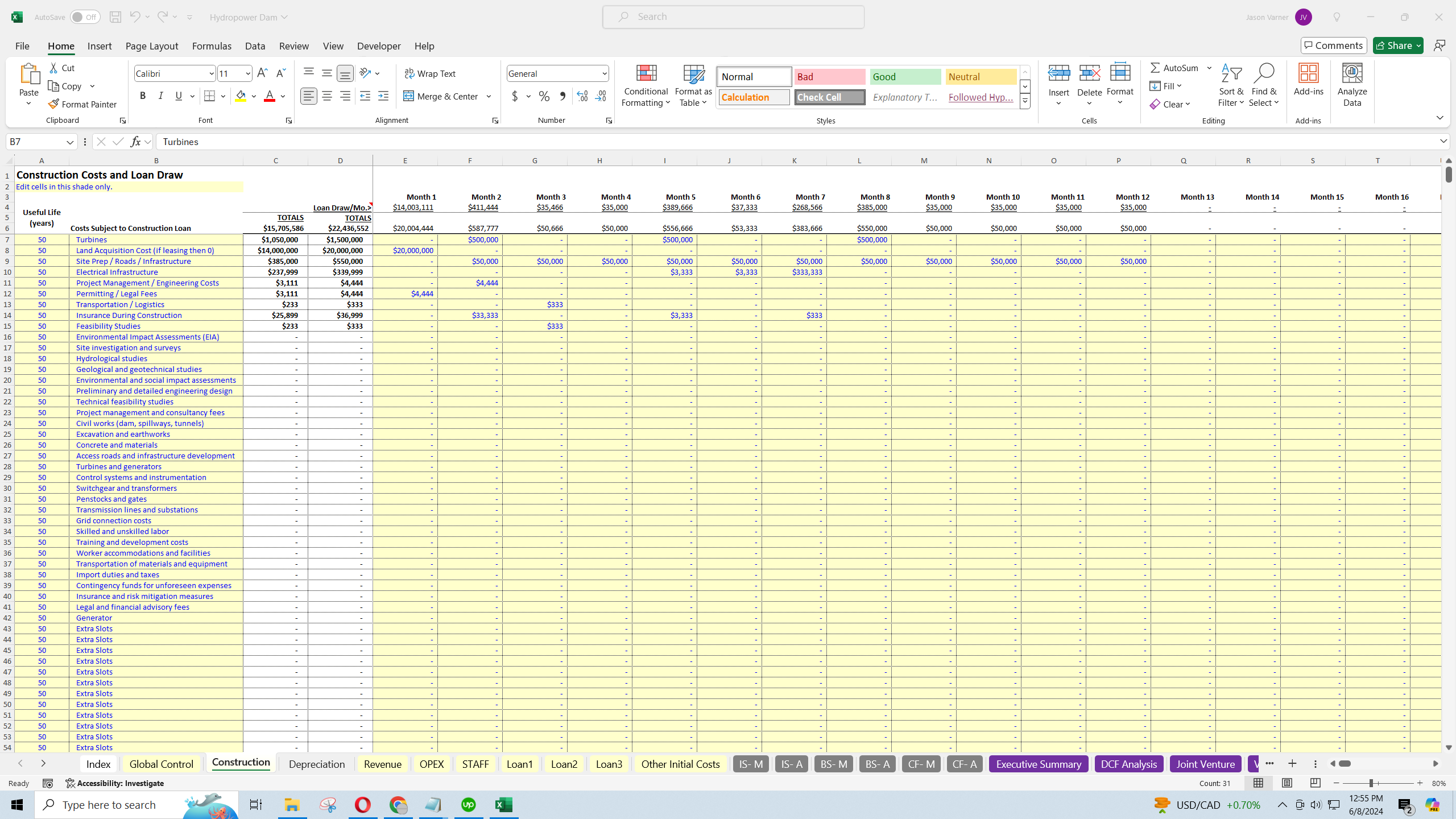Switch to Page Layout view icon
Viewport: 1456px width, 819px height.
point(1287,783)
